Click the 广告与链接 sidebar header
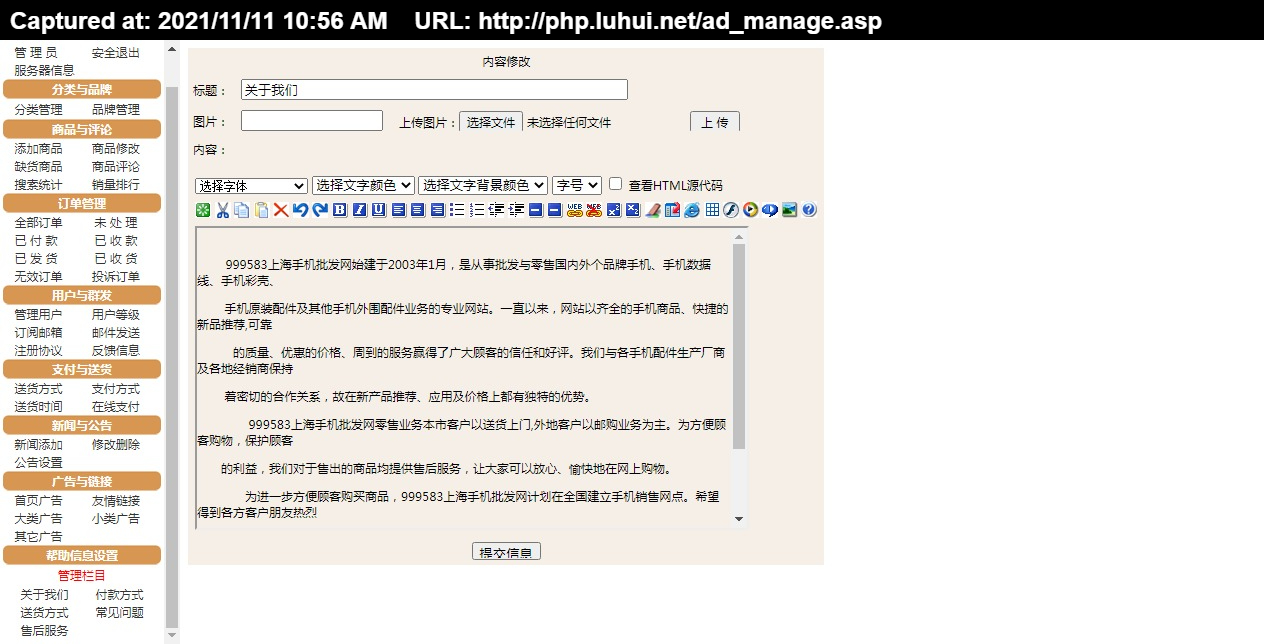This screenshot has width=1264, height=644. (x=82, y=481)
